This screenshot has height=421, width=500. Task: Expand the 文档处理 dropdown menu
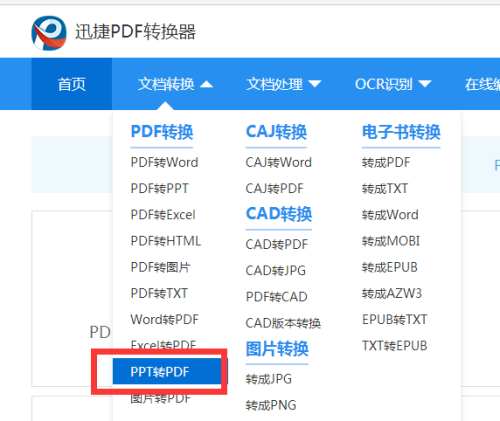[284, 84]
